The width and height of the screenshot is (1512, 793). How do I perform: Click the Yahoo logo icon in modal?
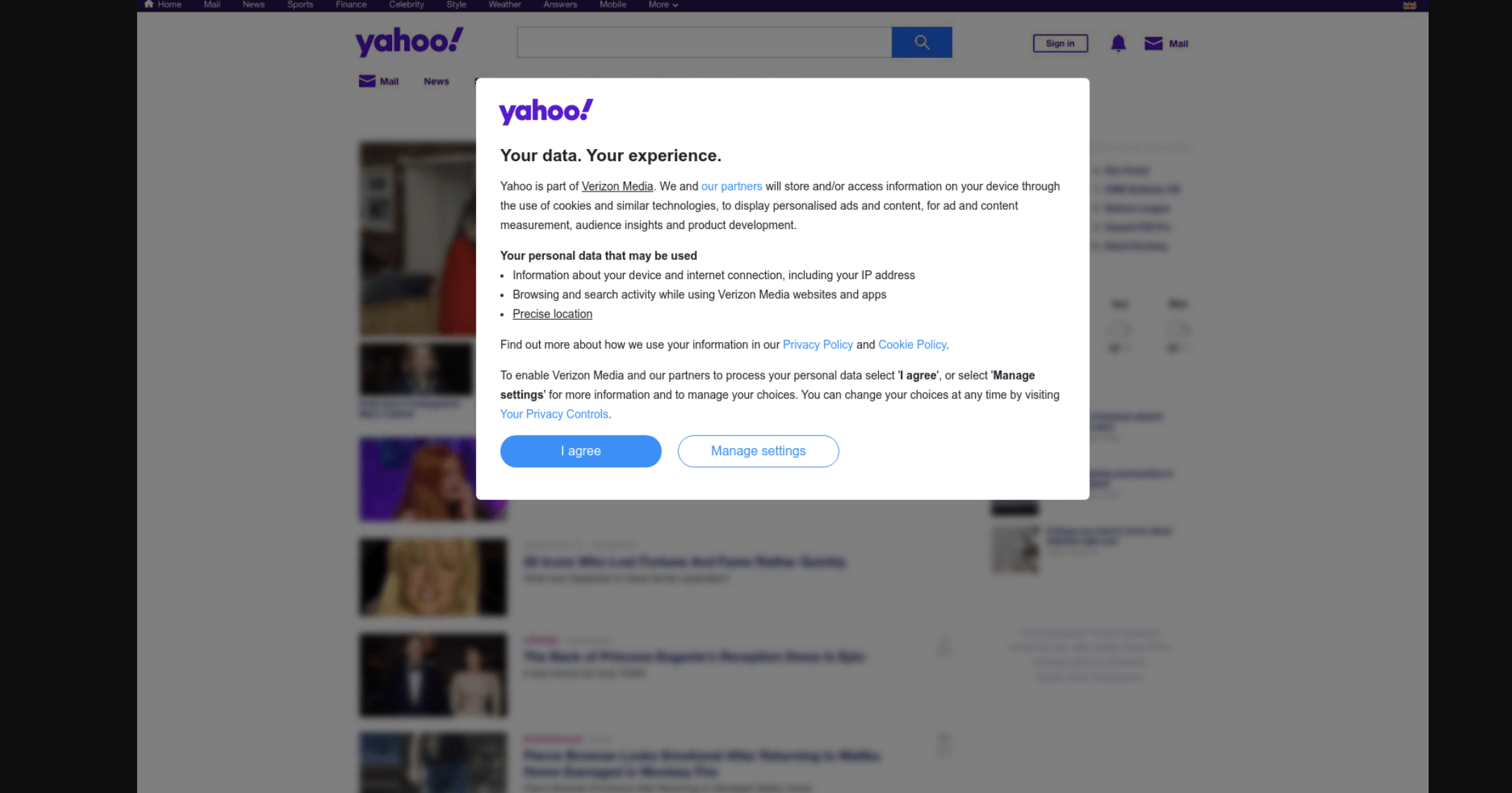click(x=547, y=110)
